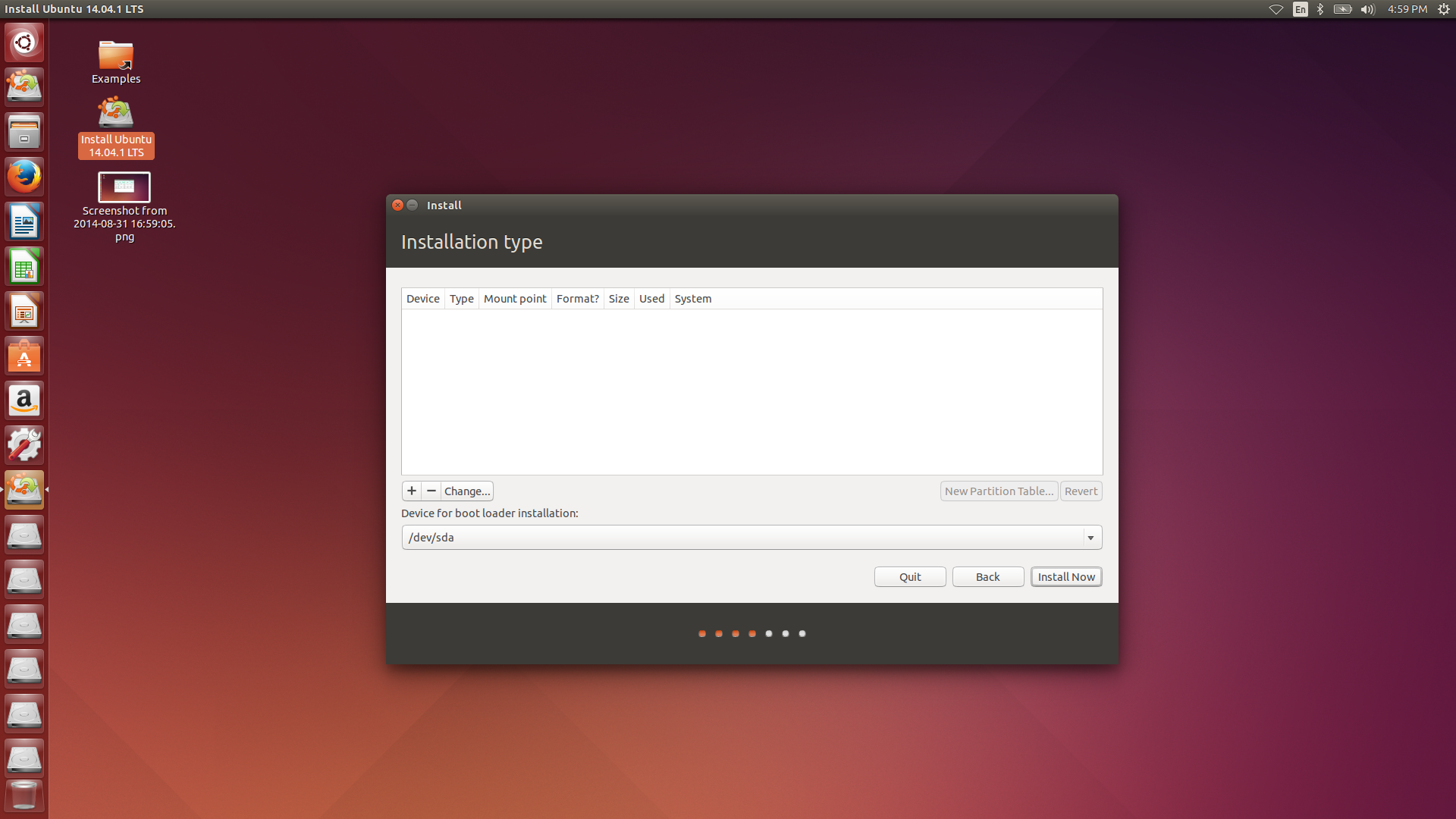Image resolution: width=1456 pixels, height=819 pixels.
Task: Open the system power gear menu
Action: click(x=1444, y=9)
